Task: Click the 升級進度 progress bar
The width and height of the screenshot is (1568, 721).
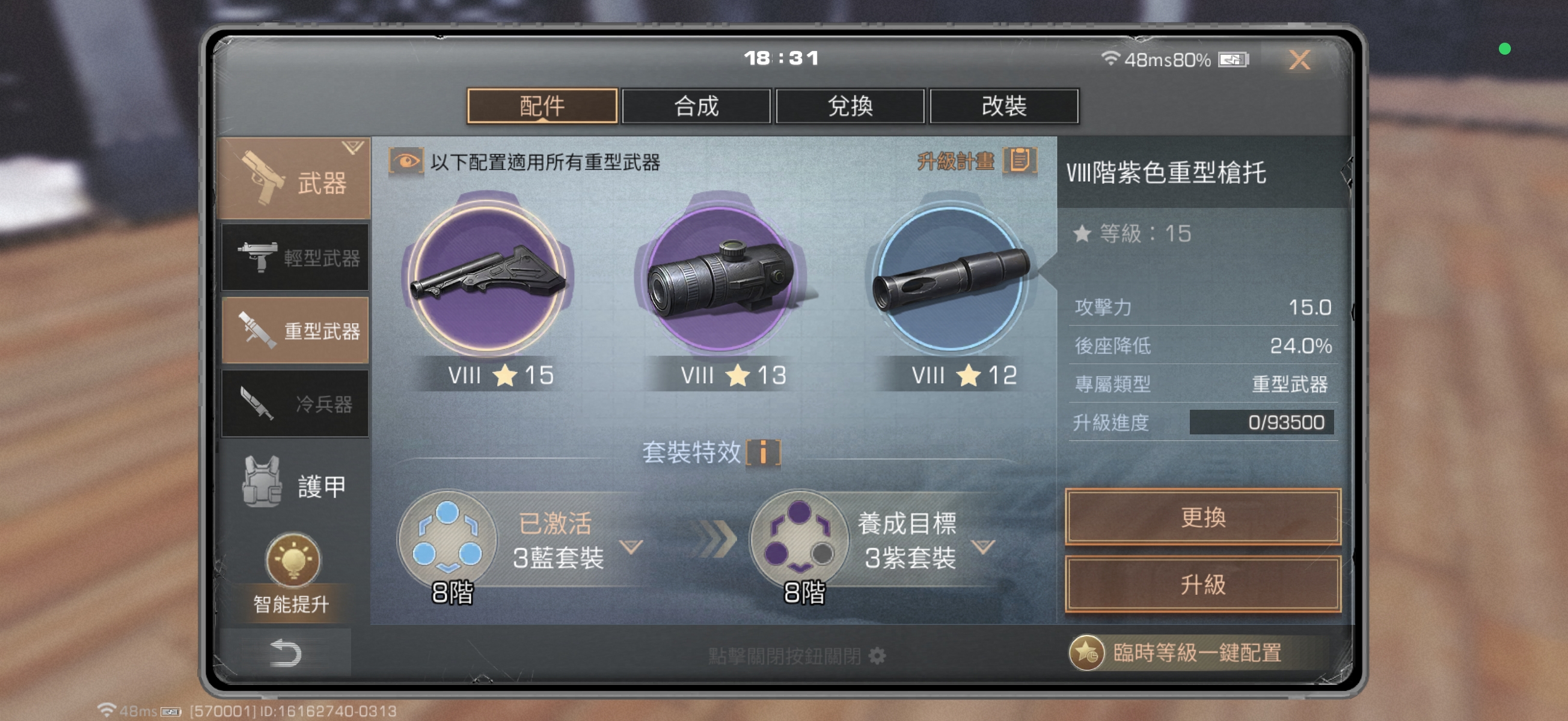Action: click(x=1262, y=422)
